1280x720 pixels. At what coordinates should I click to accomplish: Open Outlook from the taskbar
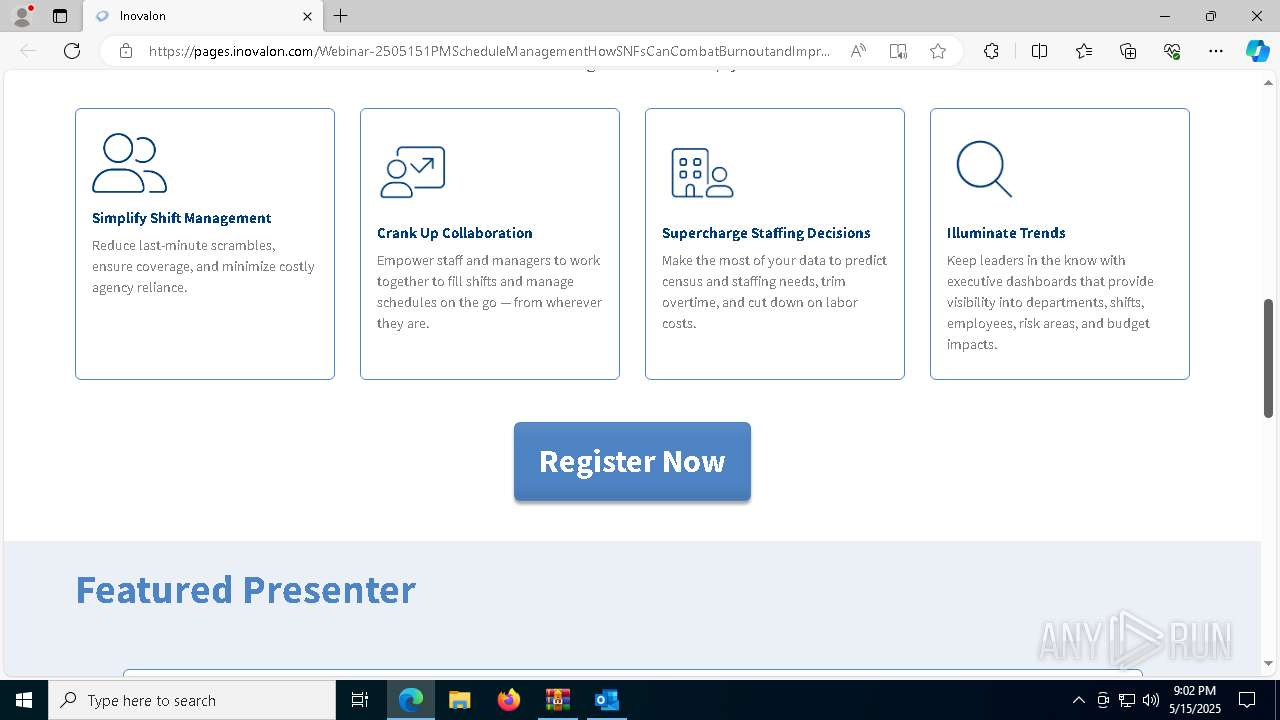click(x=606, y=700)
